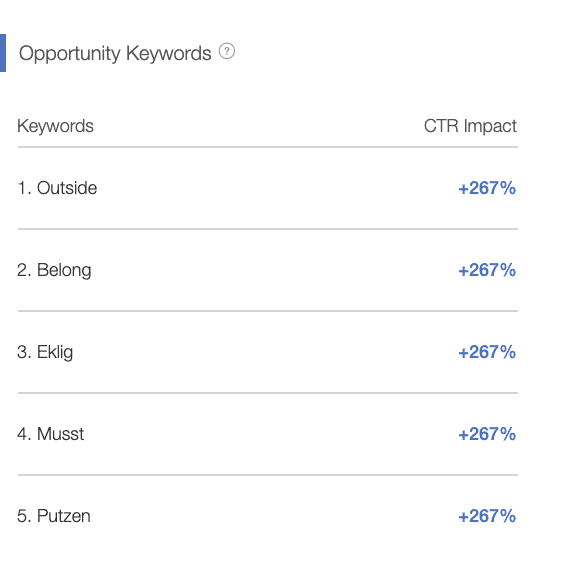570x568 pixels.
Task: Choose the keyword 4. Musst
Action: tap(51, 434)
